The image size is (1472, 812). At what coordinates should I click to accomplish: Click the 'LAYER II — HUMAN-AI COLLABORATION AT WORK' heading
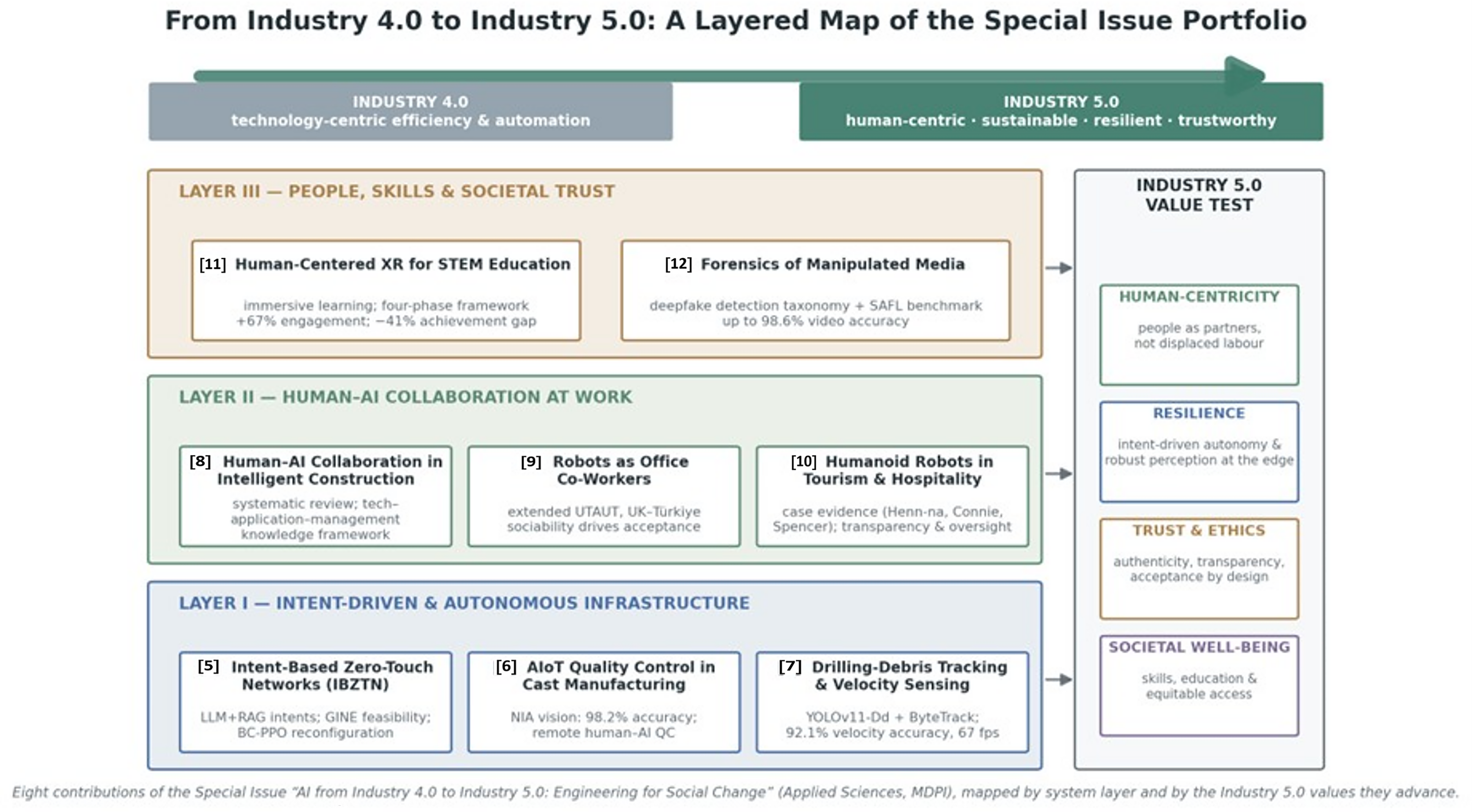click(405, 397)
